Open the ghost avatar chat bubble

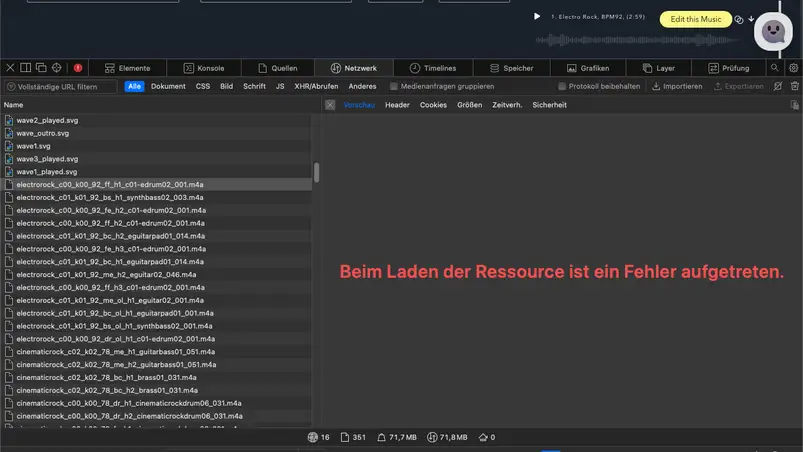(x=773, y=32)
